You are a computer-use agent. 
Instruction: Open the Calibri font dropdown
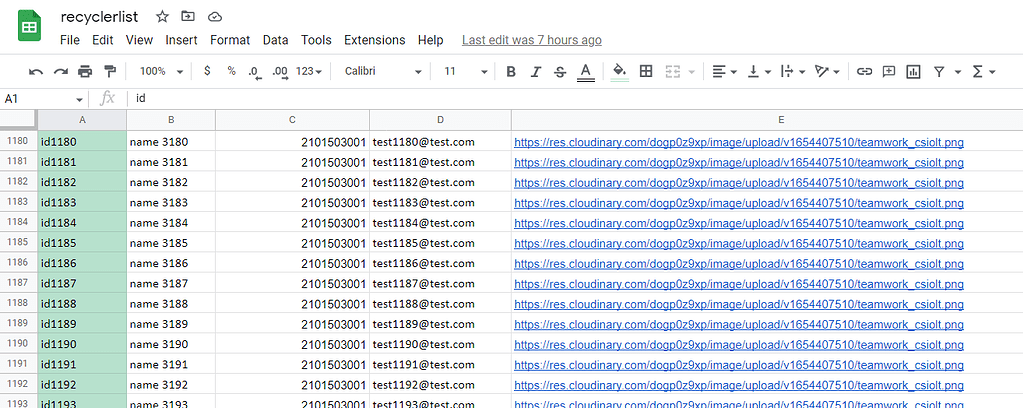coord(383,71)
